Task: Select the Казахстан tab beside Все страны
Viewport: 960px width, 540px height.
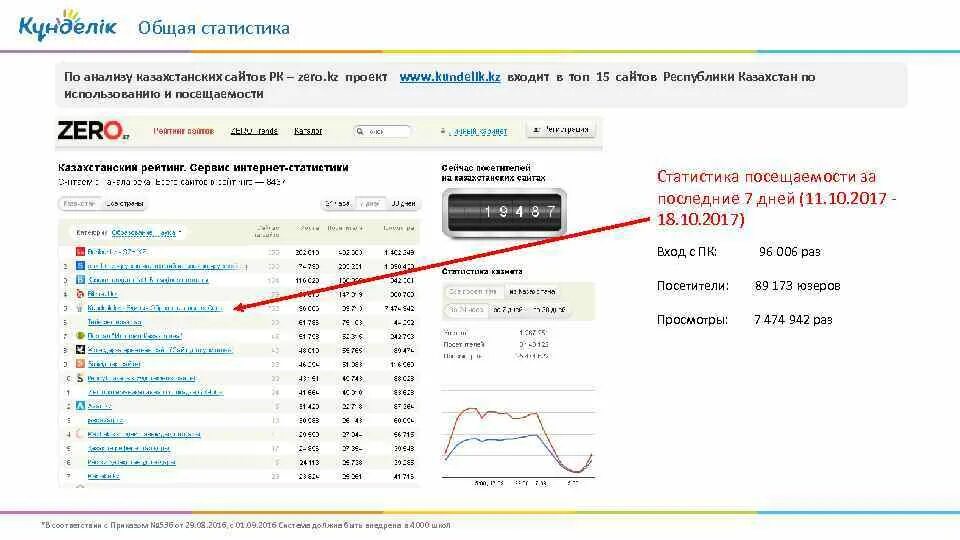Action: (x=79, y=204)
